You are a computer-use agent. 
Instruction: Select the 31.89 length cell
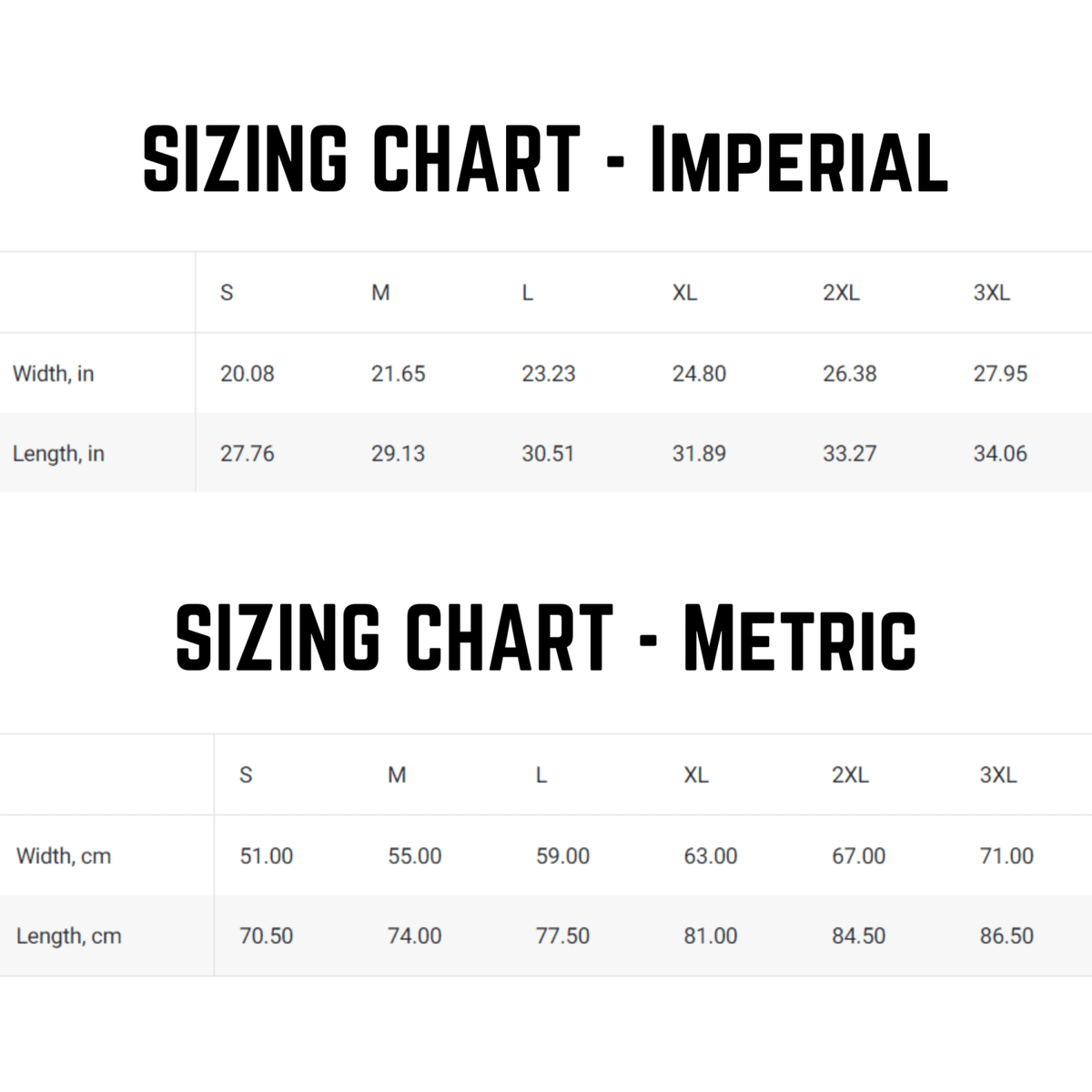click(699, 454)
